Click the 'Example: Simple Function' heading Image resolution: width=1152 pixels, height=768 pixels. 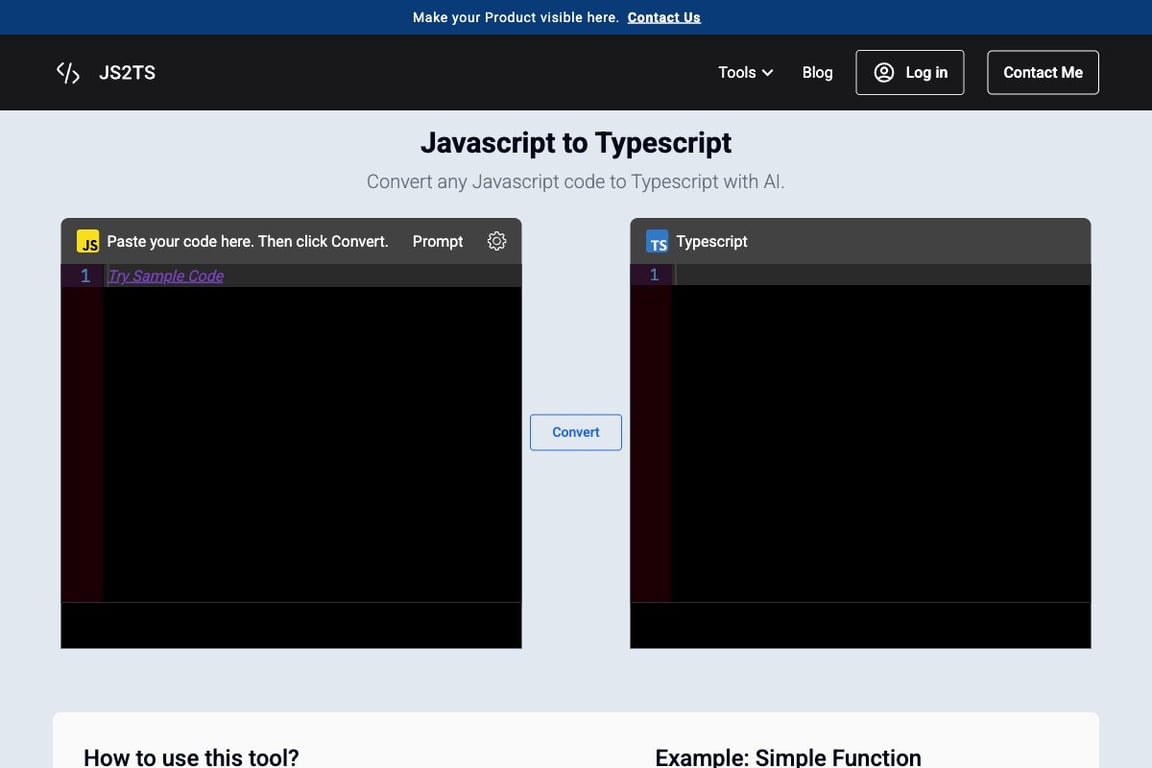[788, 757]
